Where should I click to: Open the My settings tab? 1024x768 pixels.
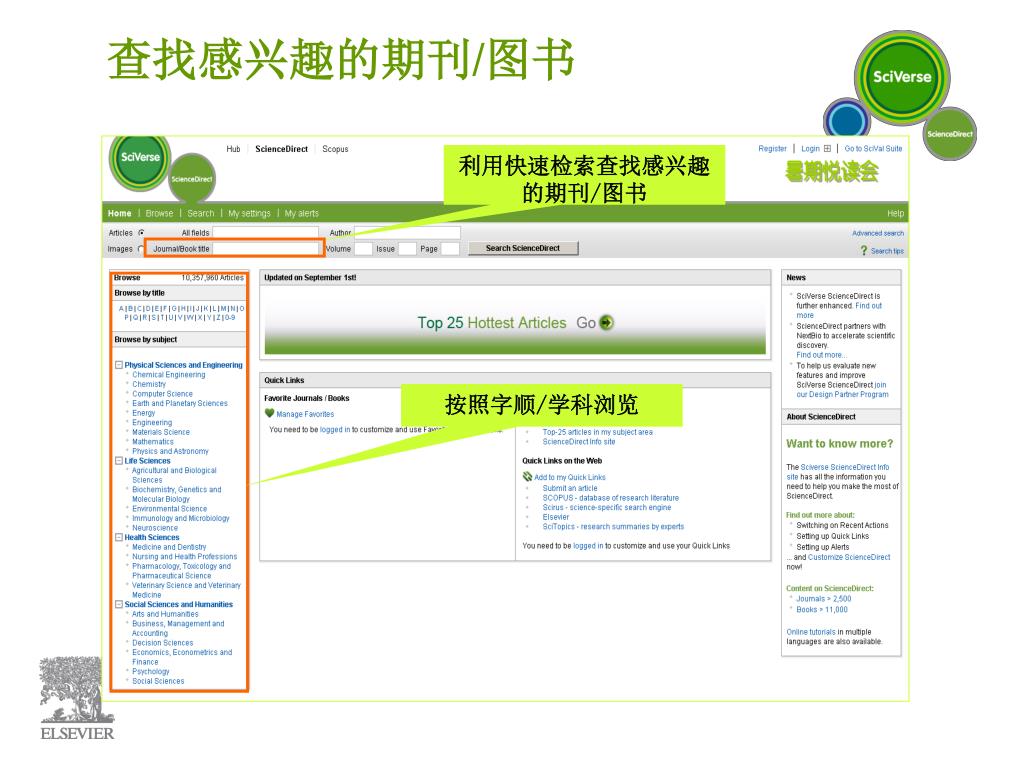(249, 214)
